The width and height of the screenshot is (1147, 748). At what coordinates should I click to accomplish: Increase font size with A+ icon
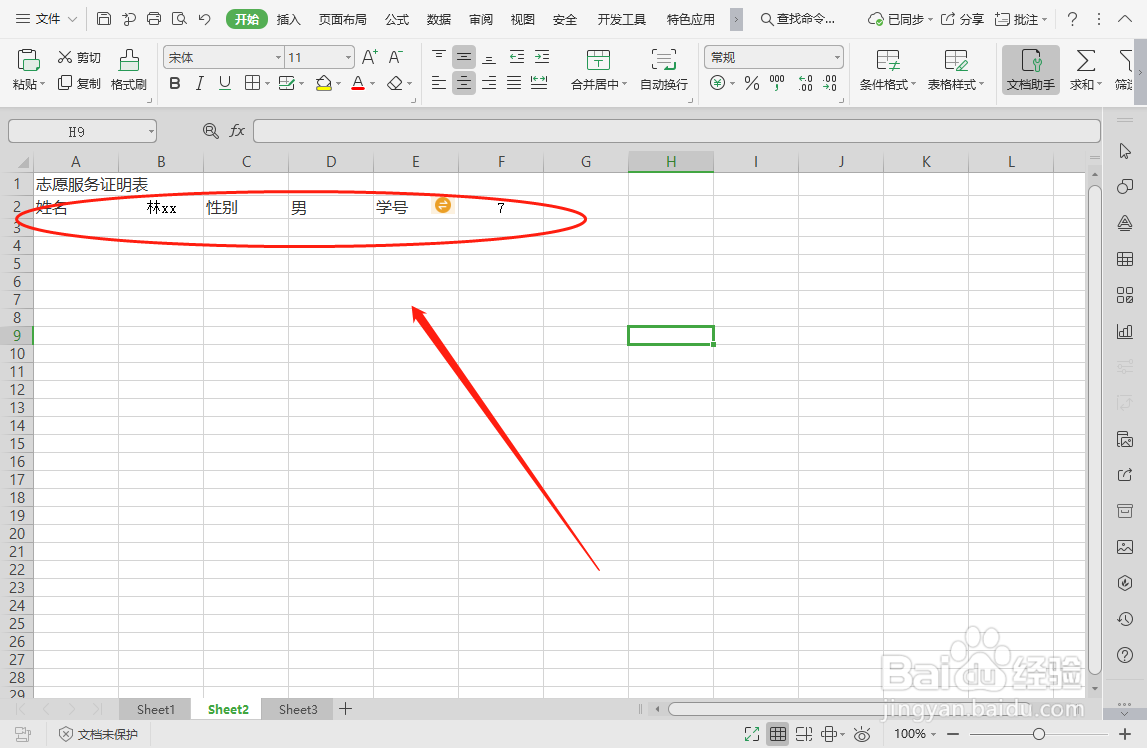[370, 57]
